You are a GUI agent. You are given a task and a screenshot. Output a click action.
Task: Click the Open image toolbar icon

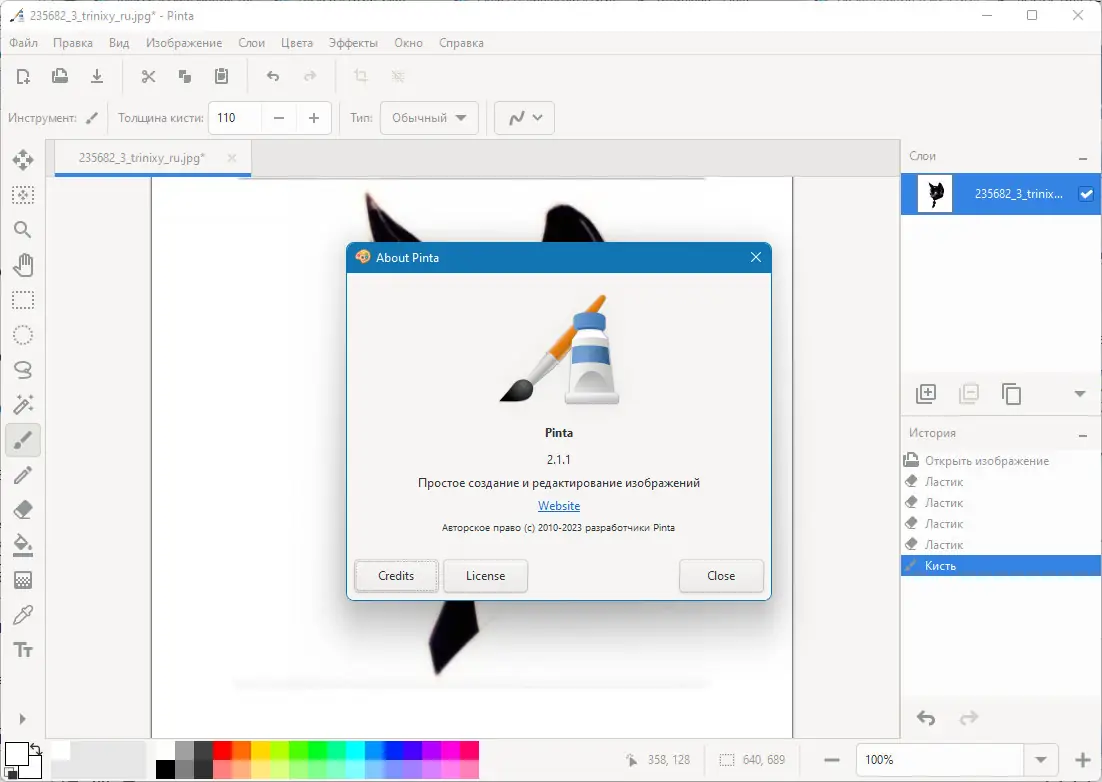point(60,76)
